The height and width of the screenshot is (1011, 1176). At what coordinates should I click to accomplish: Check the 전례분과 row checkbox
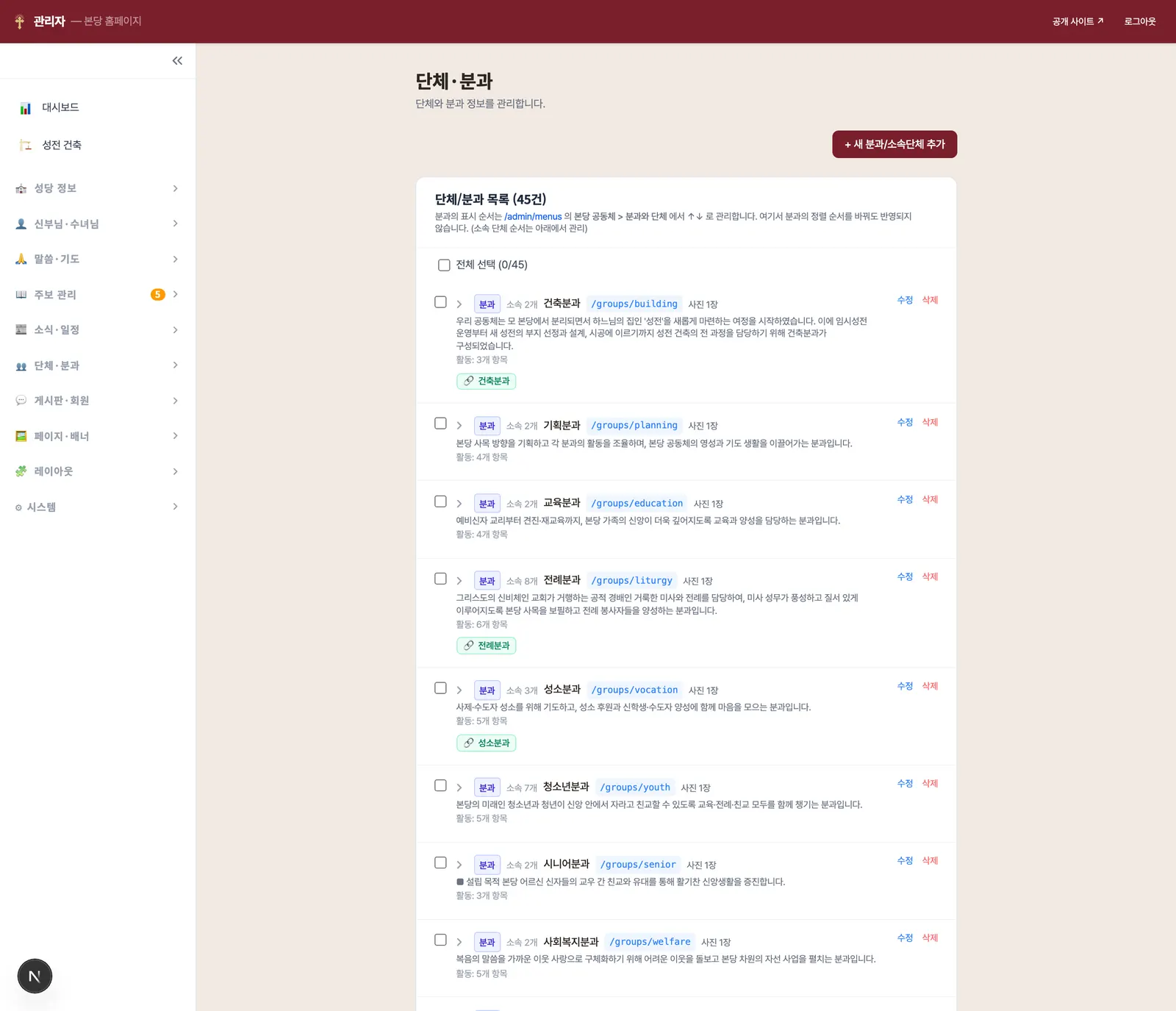click(440, 579)
